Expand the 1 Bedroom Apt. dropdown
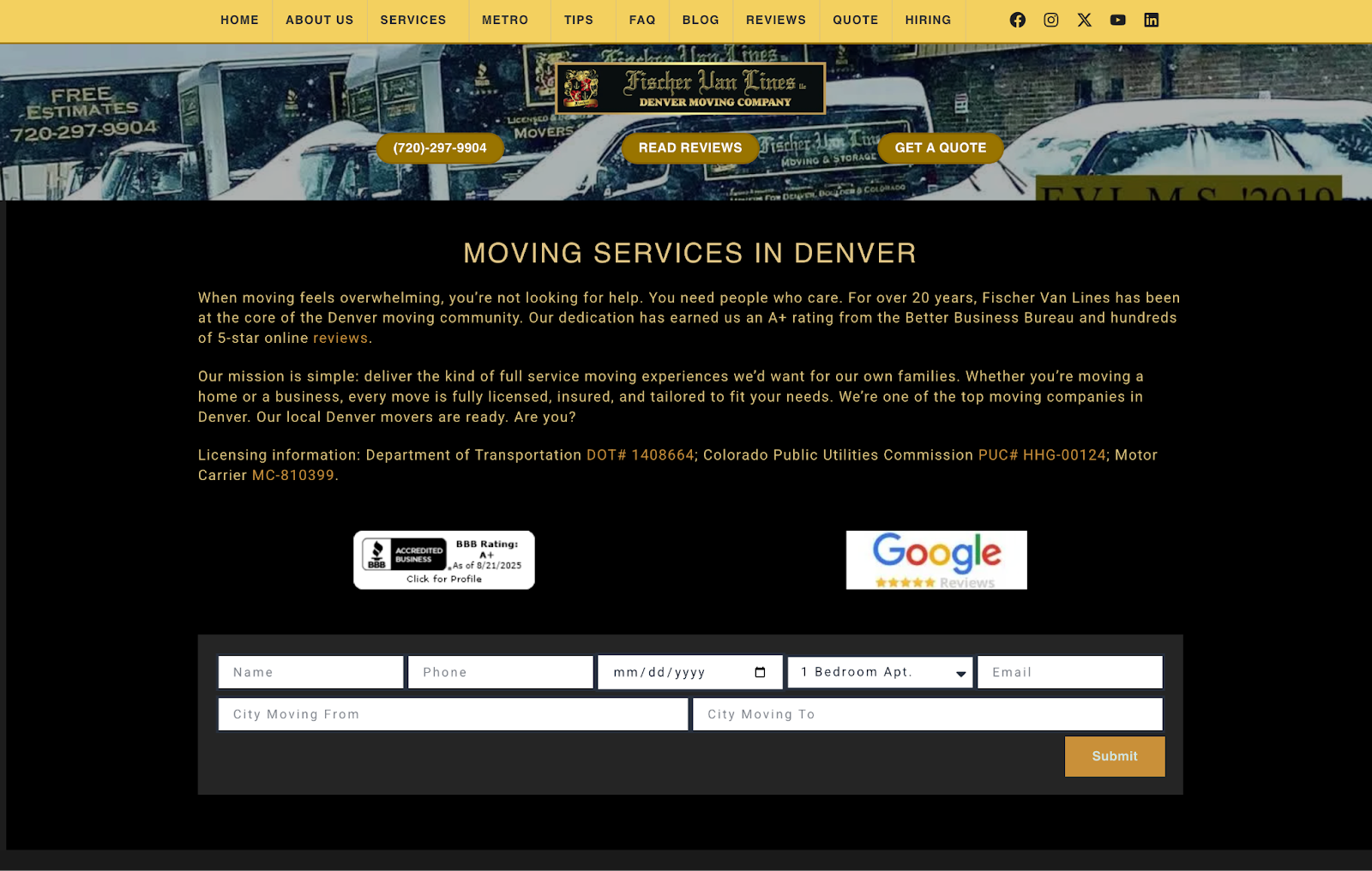This screenshot has height=871, width=1372. (880, 672)
